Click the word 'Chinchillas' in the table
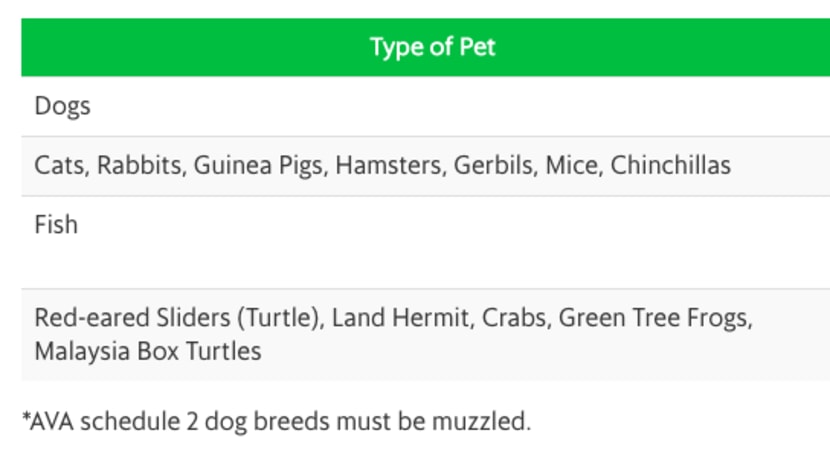Screen dimensions: 830x468 pyautogui.click(x=671, y=165)
